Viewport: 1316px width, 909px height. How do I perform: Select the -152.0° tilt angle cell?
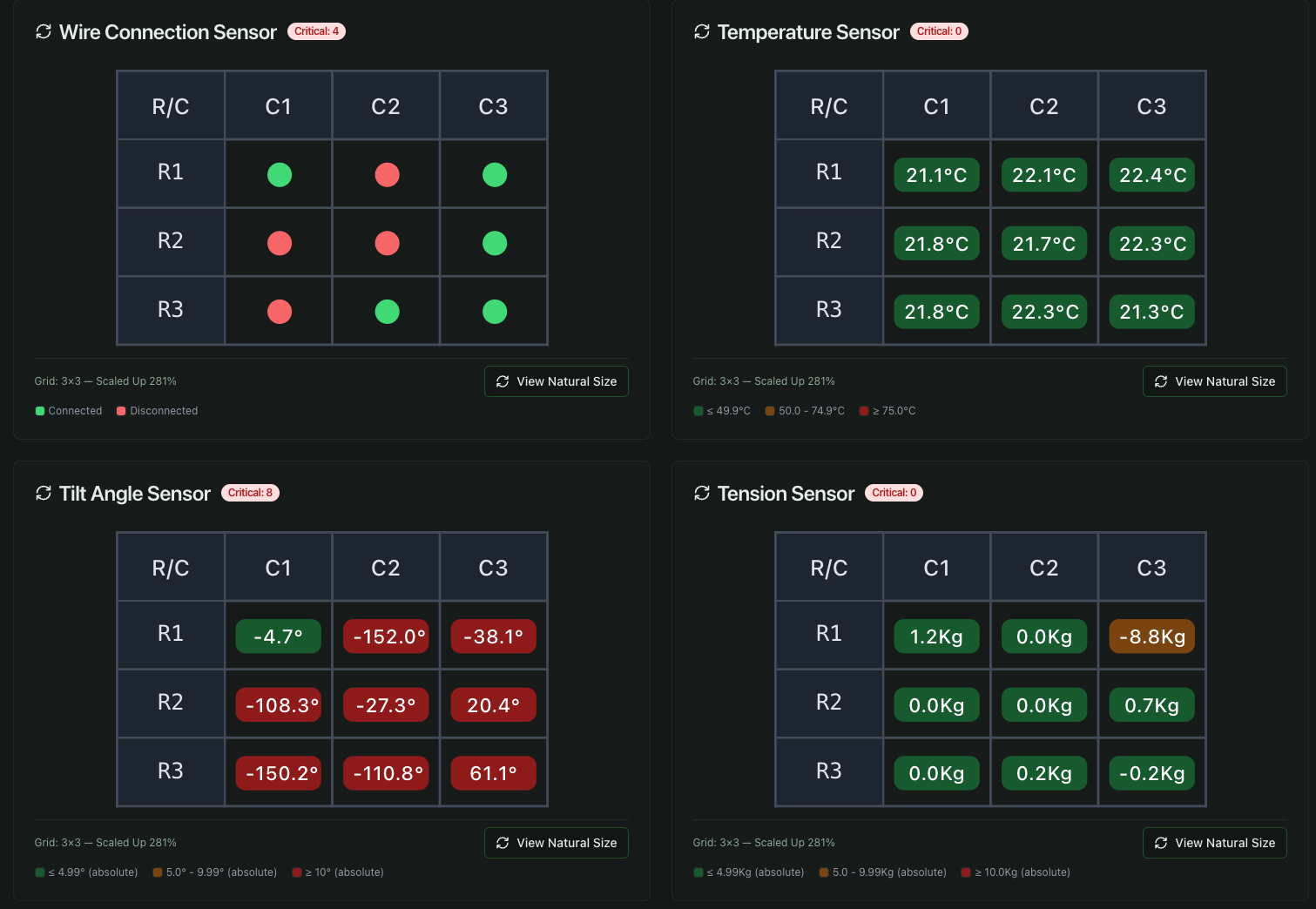pyautogui.click(x=387, y=636)
